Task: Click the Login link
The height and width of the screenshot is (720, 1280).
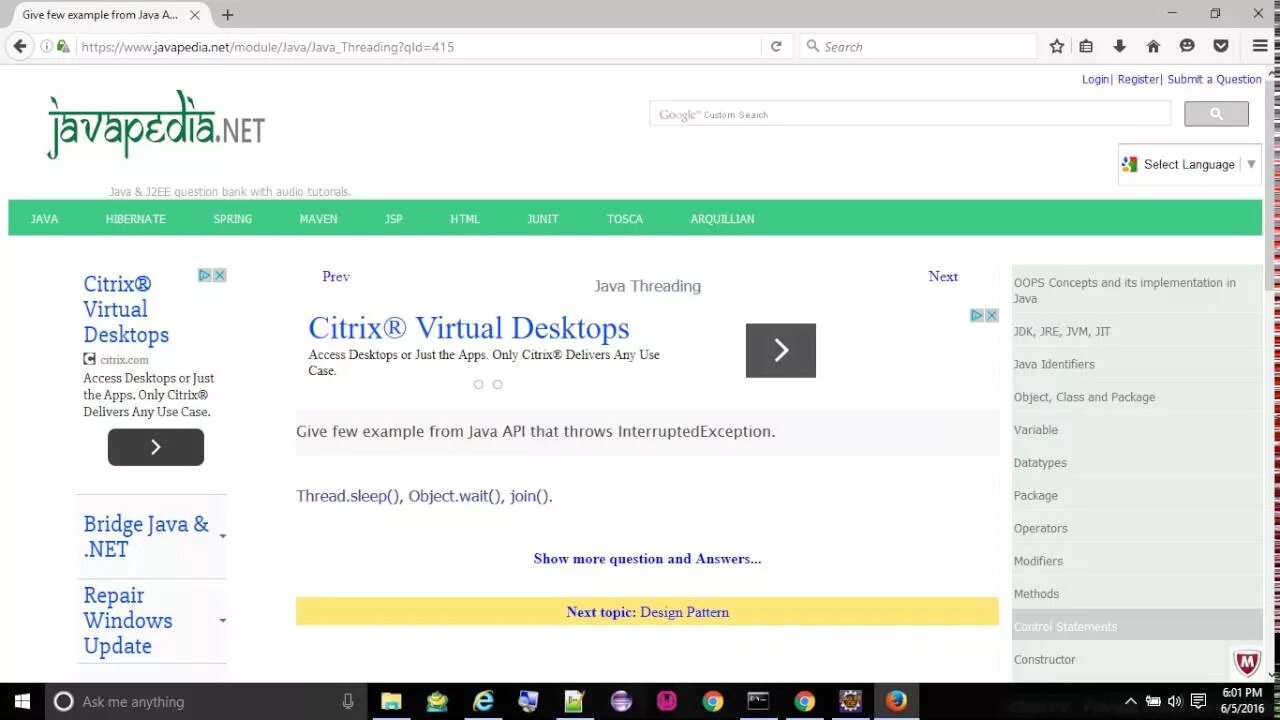Action: [x=1096, y=79]
